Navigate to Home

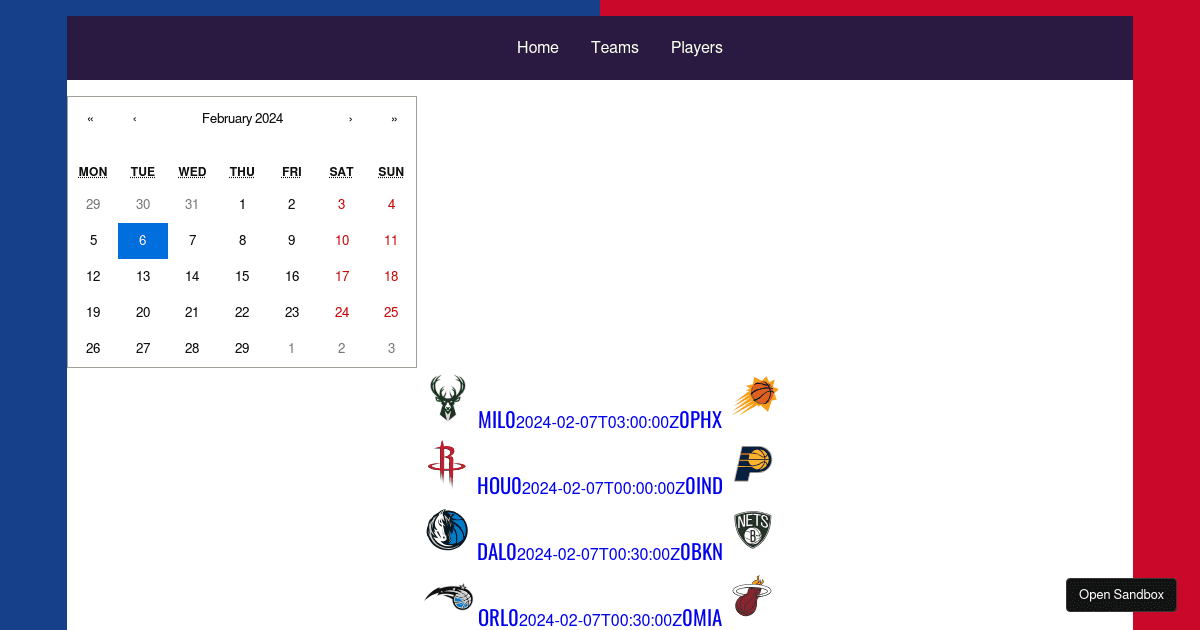tap(537, 47)
